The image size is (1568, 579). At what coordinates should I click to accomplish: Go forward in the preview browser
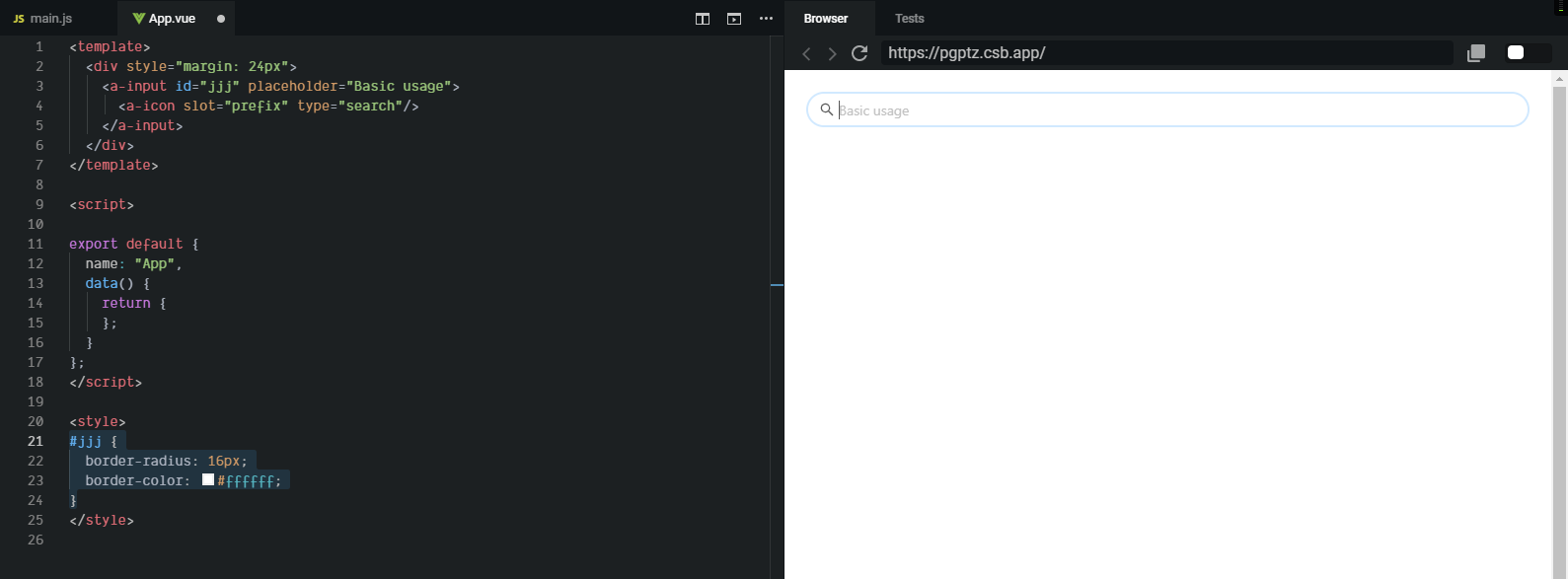pos(832,53)
